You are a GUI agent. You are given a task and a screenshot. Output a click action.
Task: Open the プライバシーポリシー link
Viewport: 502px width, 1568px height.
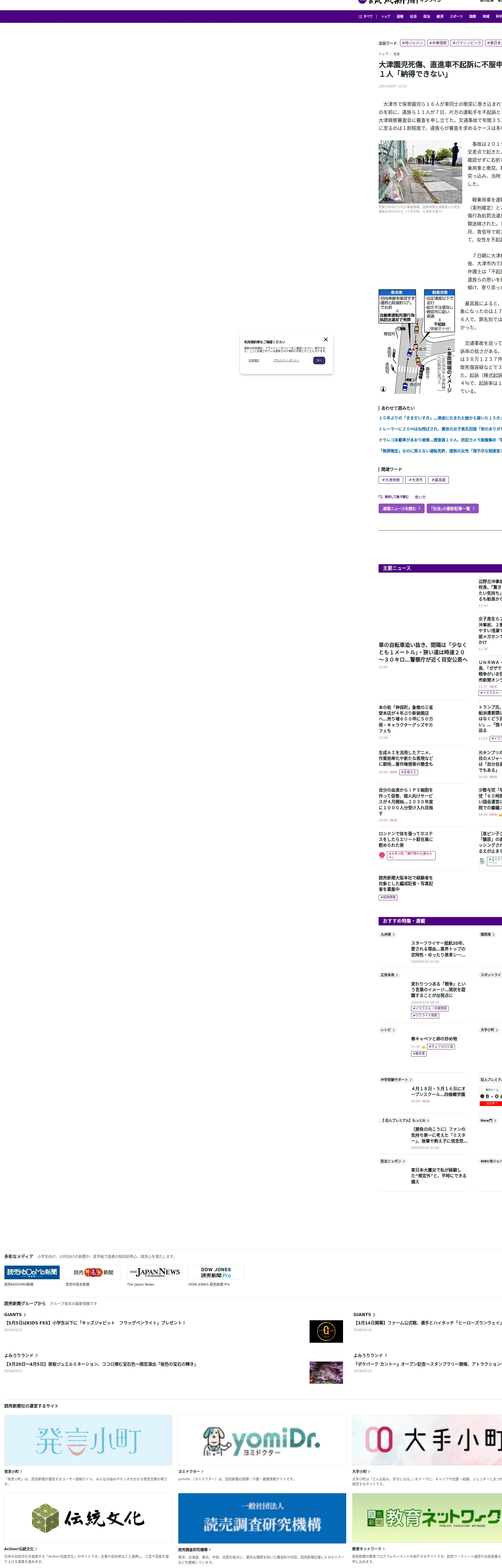pos(286,360)
